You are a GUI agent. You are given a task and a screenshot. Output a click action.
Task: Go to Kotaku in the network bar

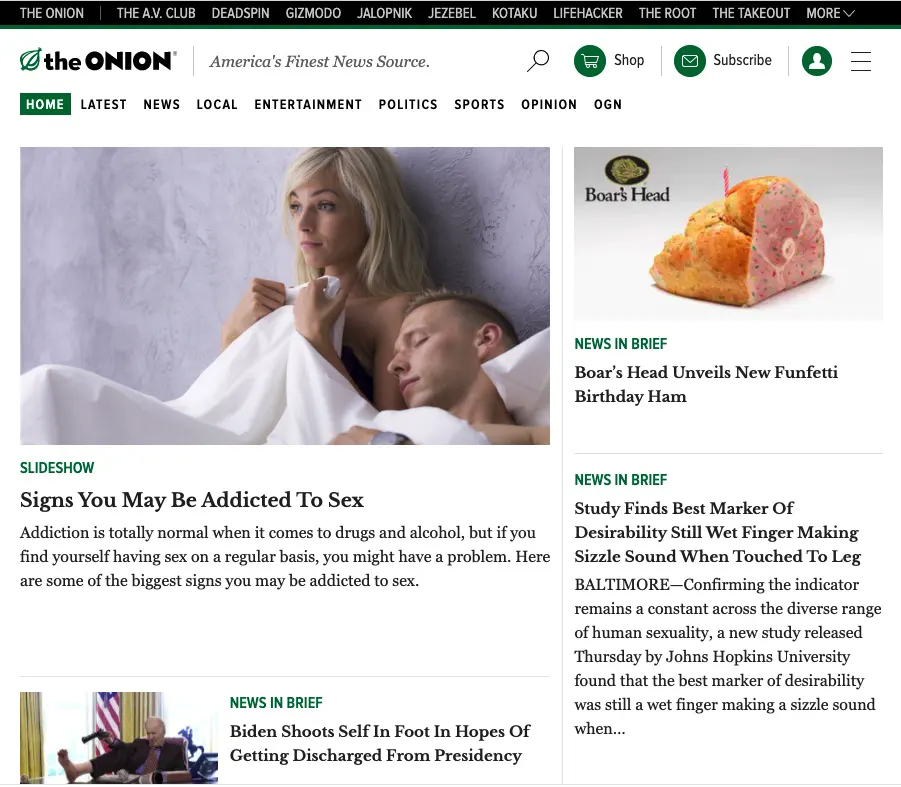[x=514, y=13]
